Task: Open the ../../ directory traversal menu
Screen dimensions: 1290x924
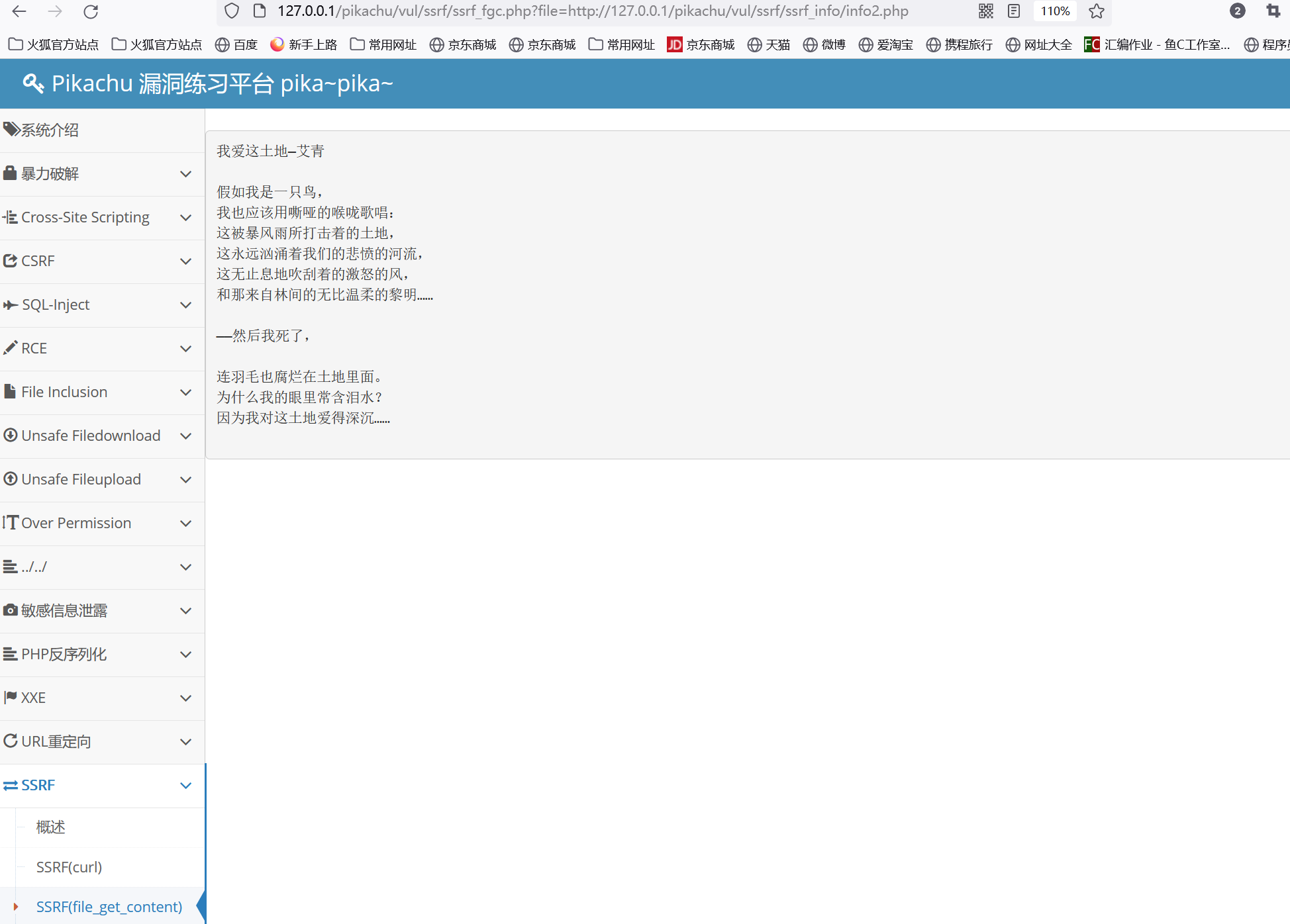Action: (102, 567)
